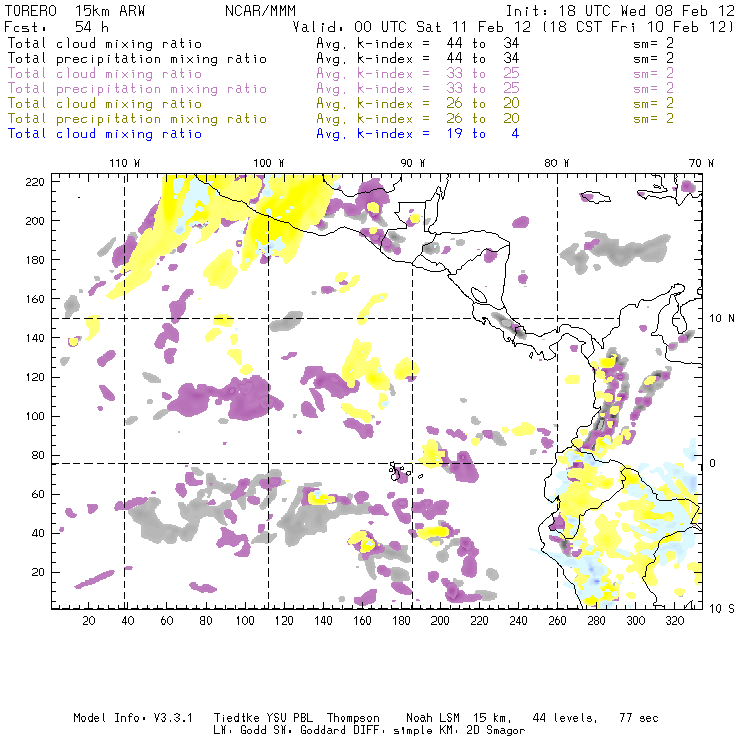The image size is (740, 740).
Task: Click the 'Noah LSM' footer label
Action: pyautogui.click(x=433, y=718)
